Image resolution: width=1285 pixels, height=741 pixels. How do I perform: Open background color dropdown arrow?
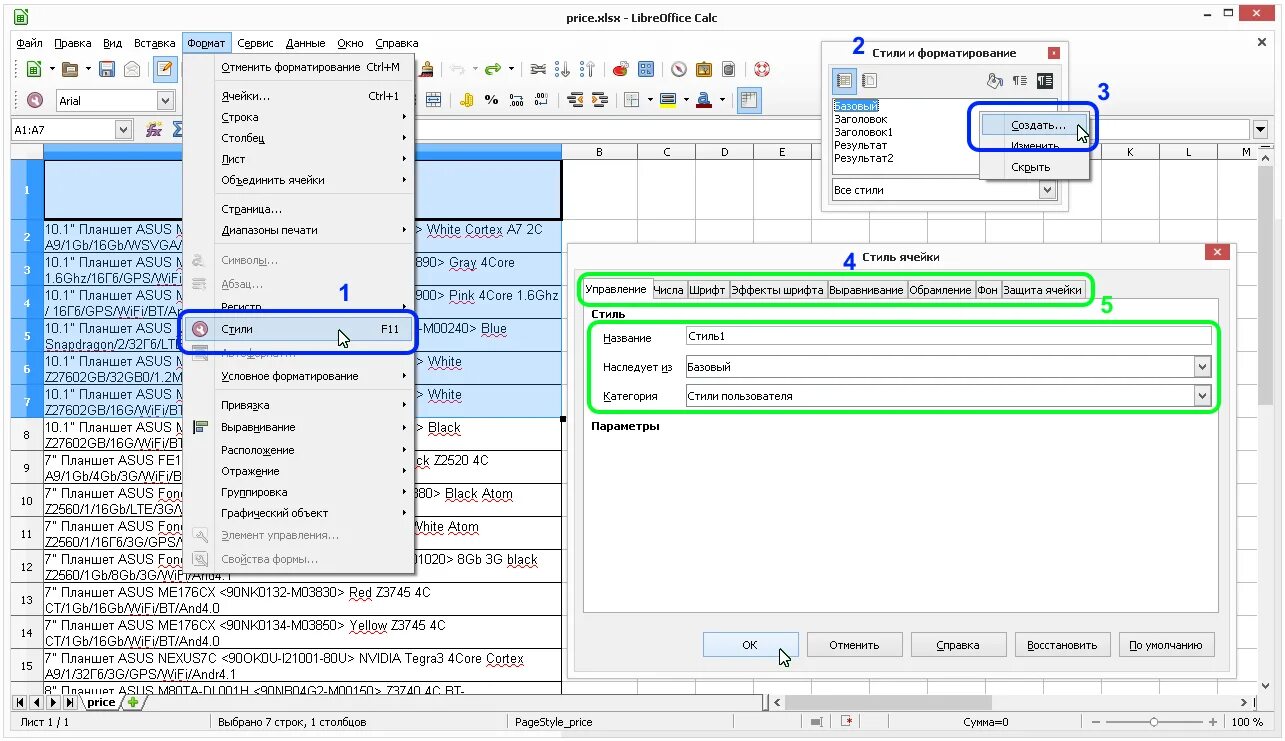click(686, 100)
